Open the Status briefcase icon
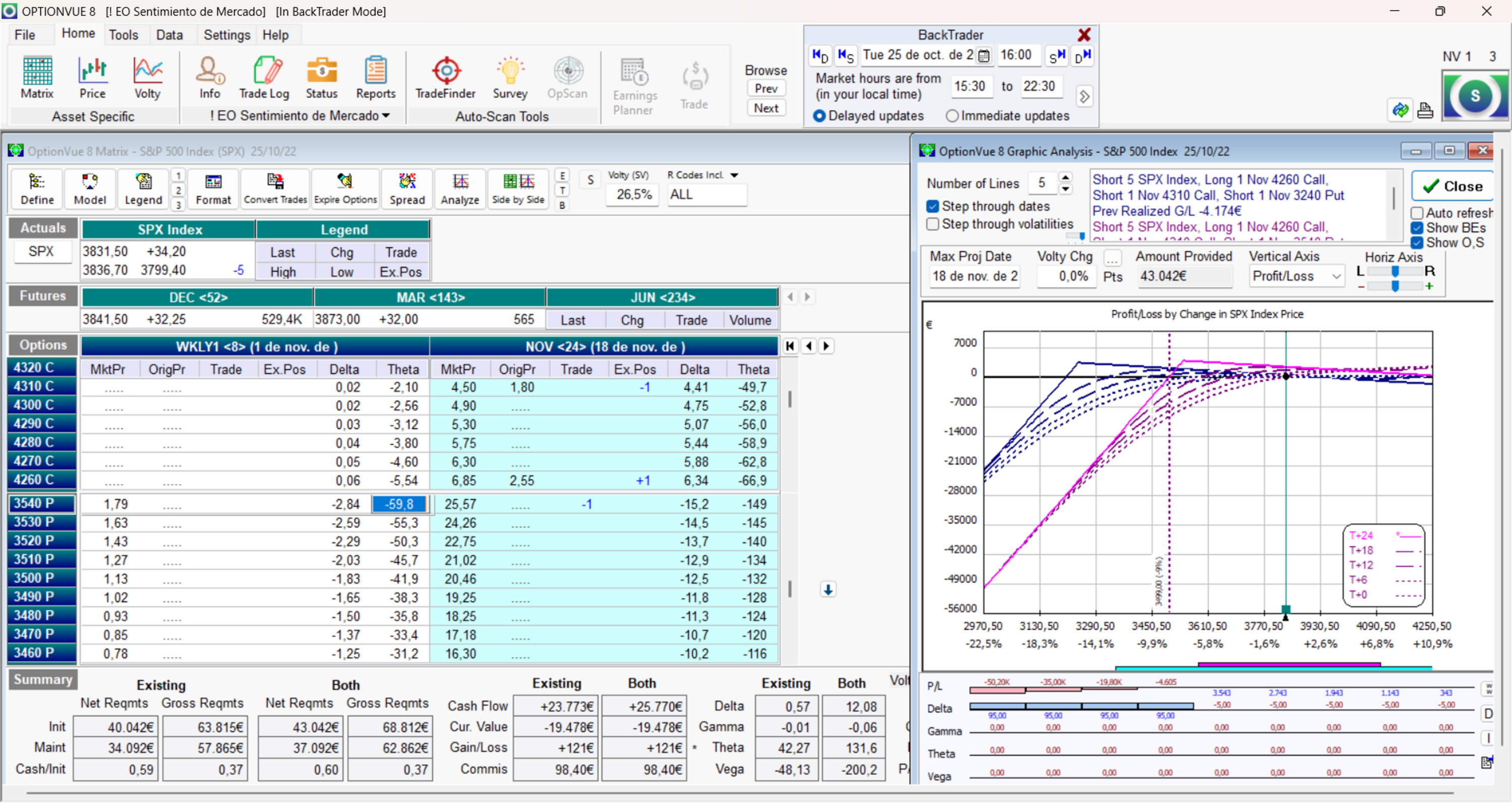 coord(321,78)
